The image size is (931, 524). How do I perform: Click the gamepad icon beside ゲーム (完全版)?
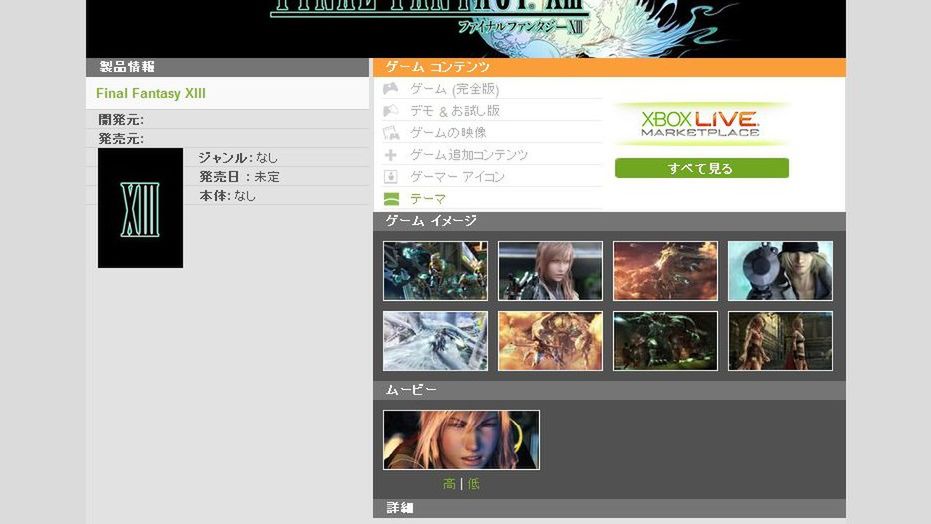[391, 89]
